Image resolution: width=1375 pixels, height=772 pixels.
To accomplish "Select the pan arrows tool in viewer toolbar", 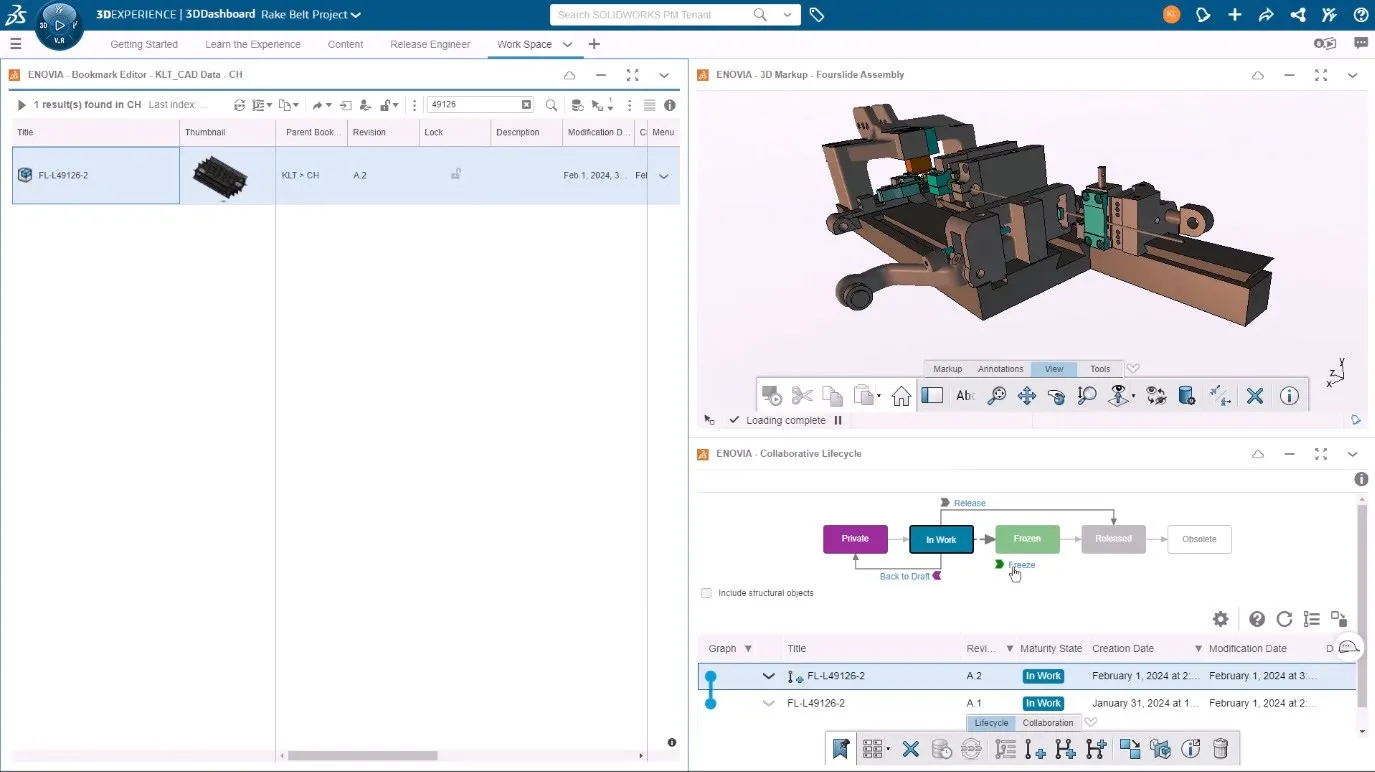I will click(1026, 396).
